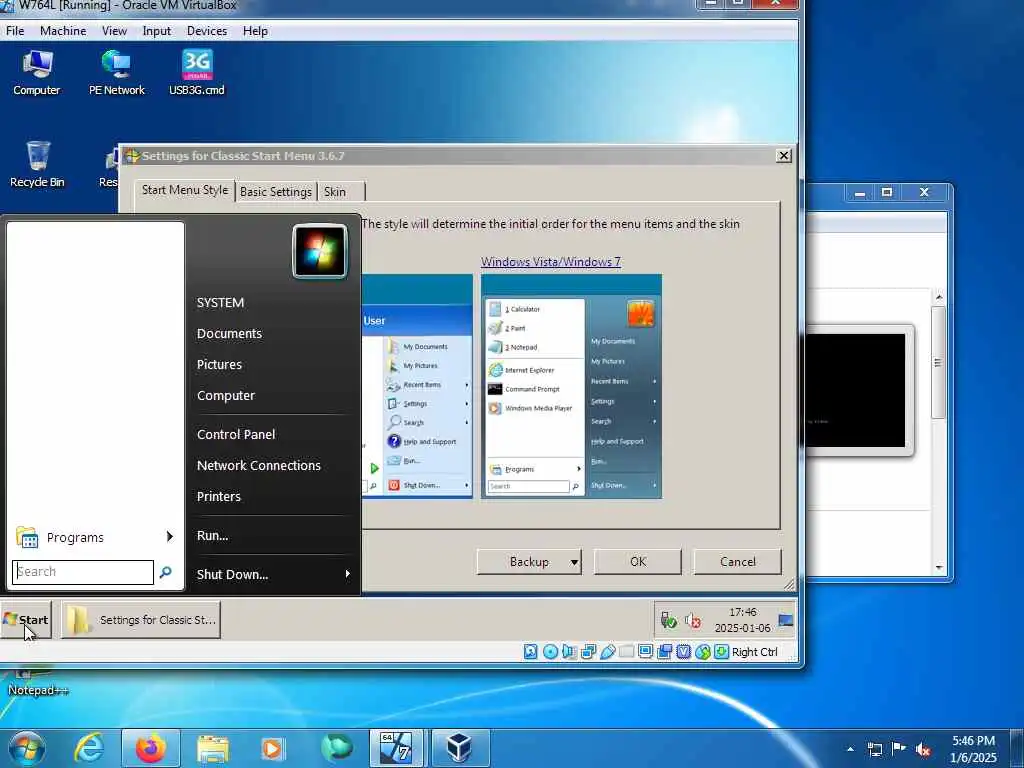Viewport: 1024px width, 768px height.
Task: Launch the USB3G.cmd desktop shortcut
Action: [x=197, y=73]
